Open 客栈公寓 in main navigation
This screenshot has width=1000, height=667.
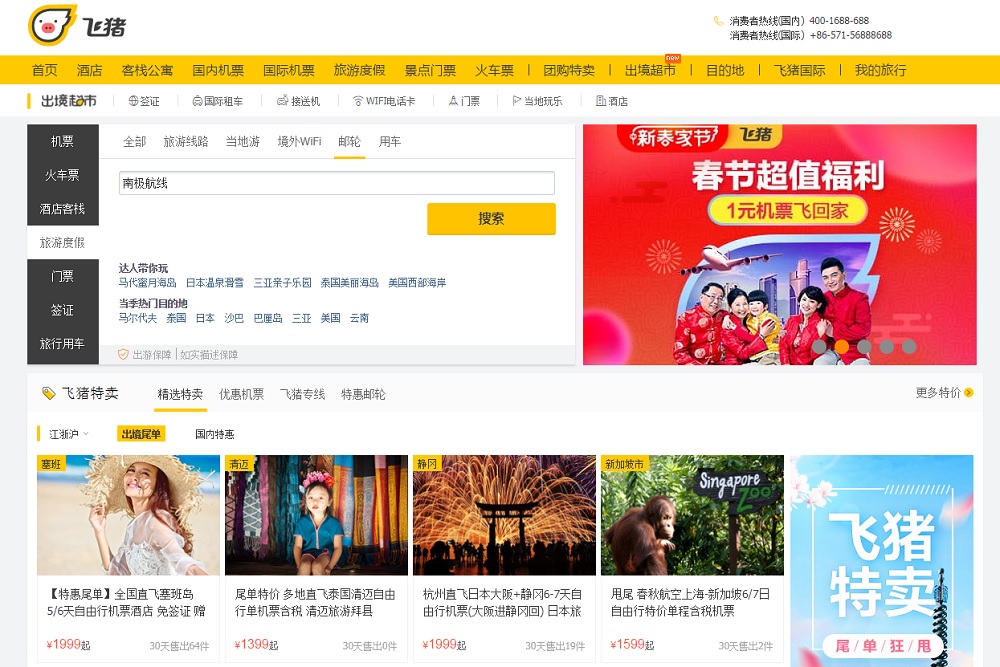pos(147,70)
